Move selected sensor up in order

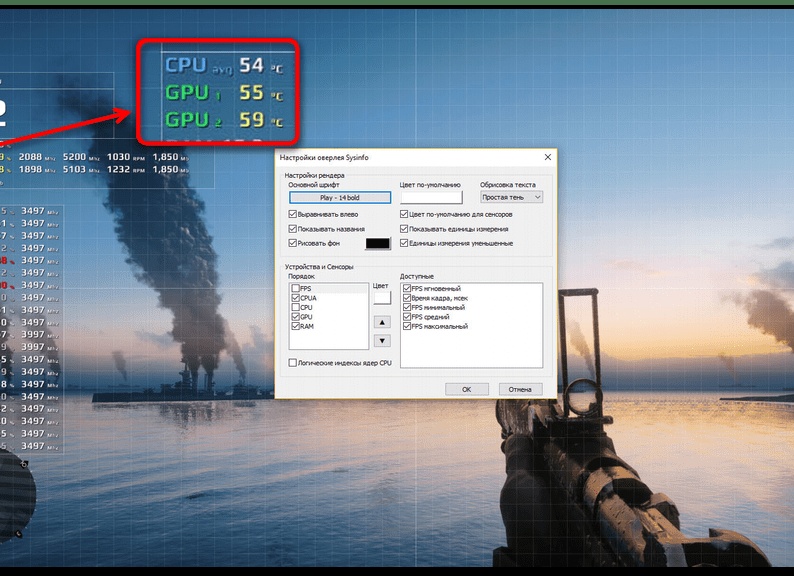[x=382, y=322]
